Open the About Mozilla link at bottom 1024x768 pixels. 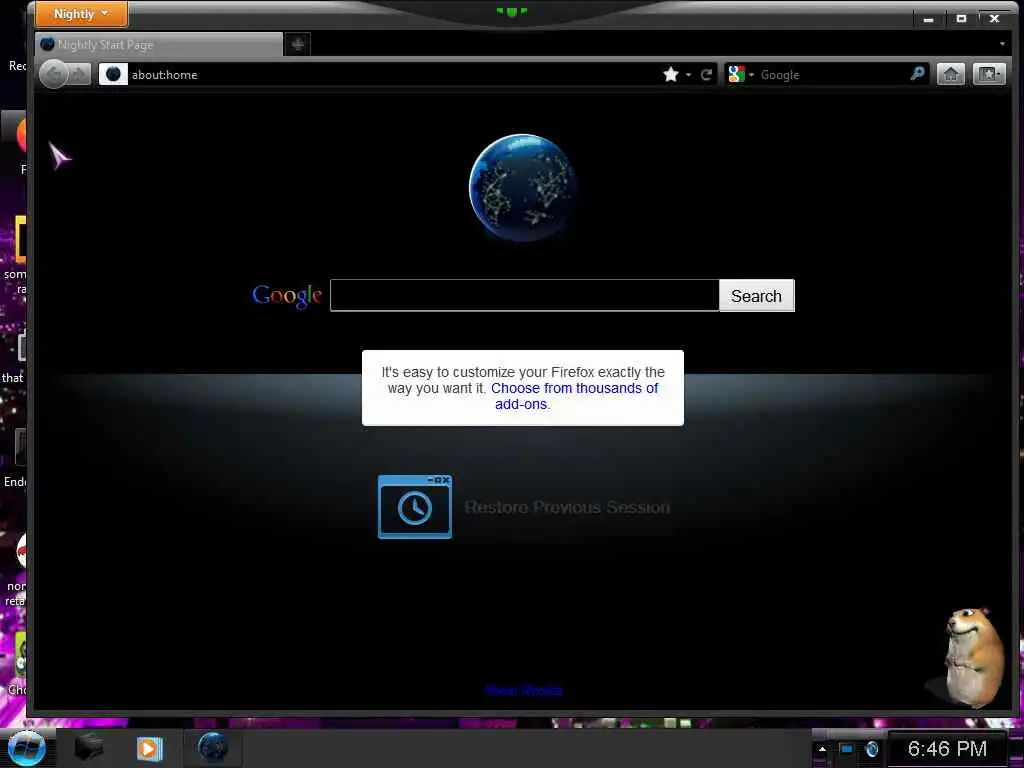tap(523, 690)
